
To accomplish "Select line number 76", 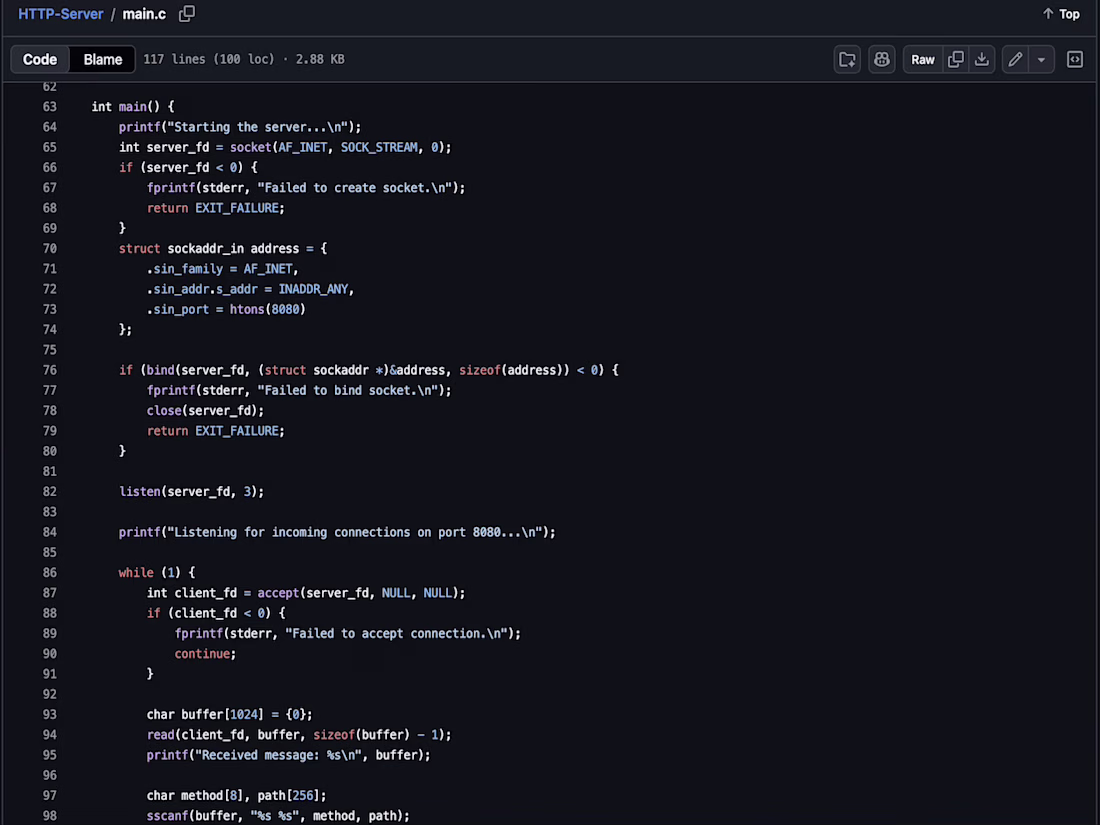I will 49,370.
